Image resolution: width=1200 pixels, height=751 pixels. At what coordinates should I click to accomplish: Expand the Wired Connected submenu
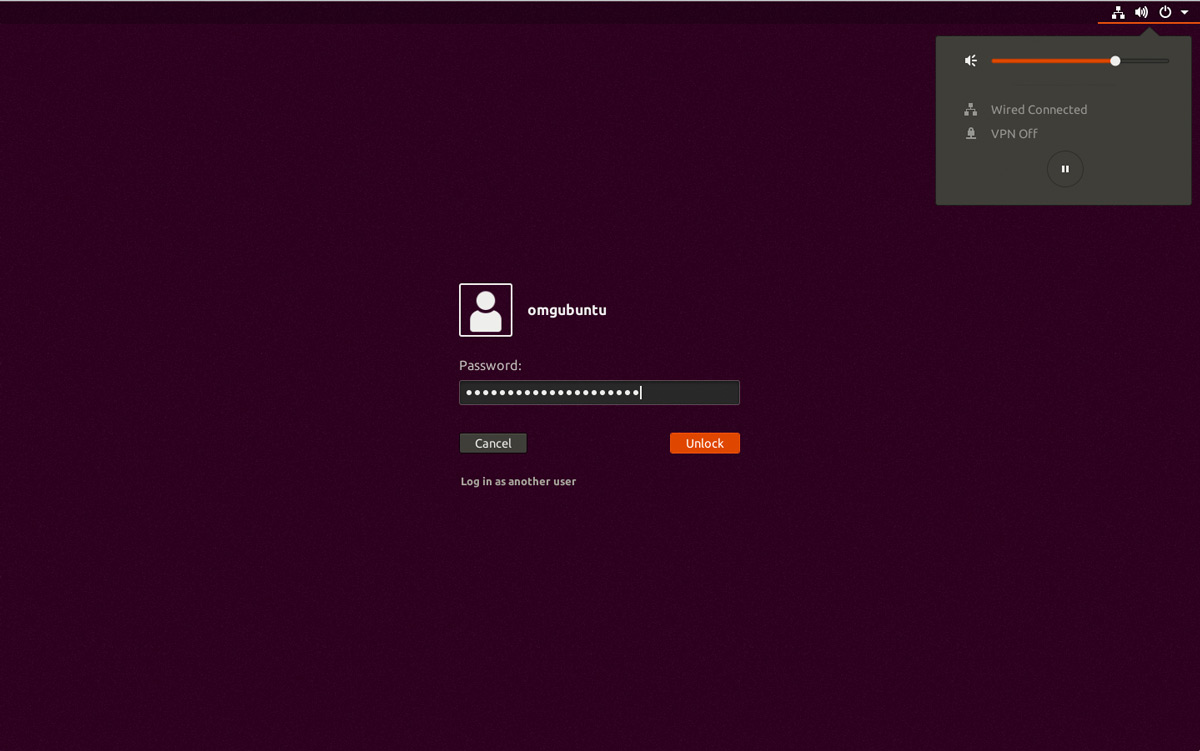(x=1039, y=110)
